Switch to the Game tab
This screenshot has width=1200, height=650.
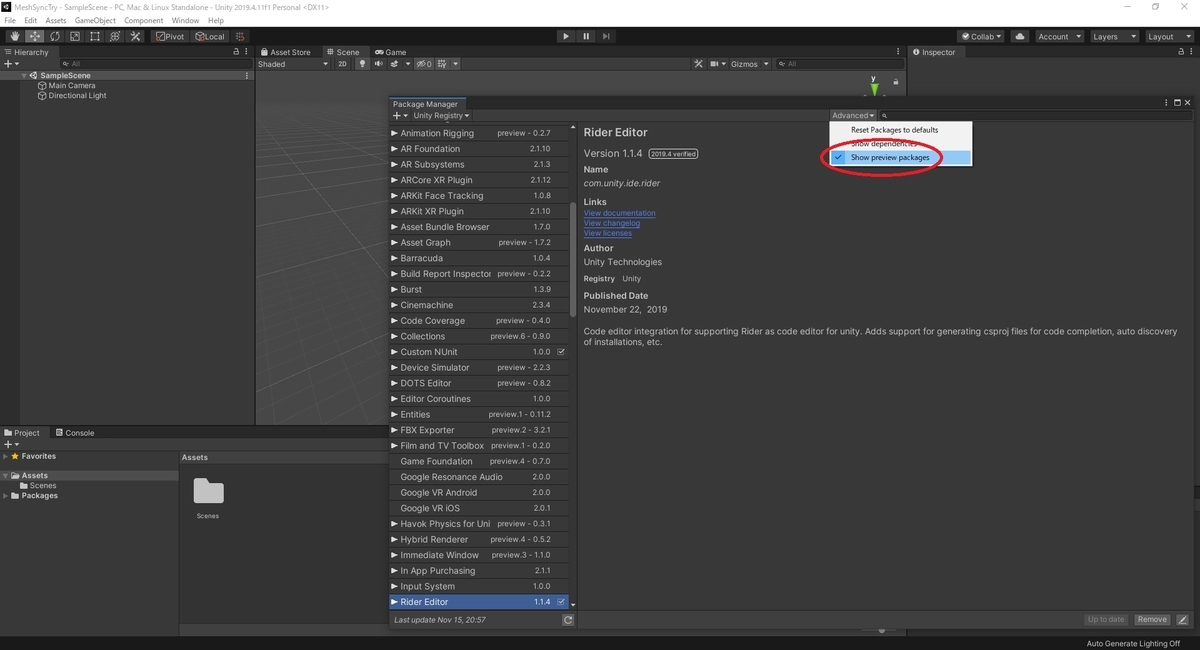(391, 52)
